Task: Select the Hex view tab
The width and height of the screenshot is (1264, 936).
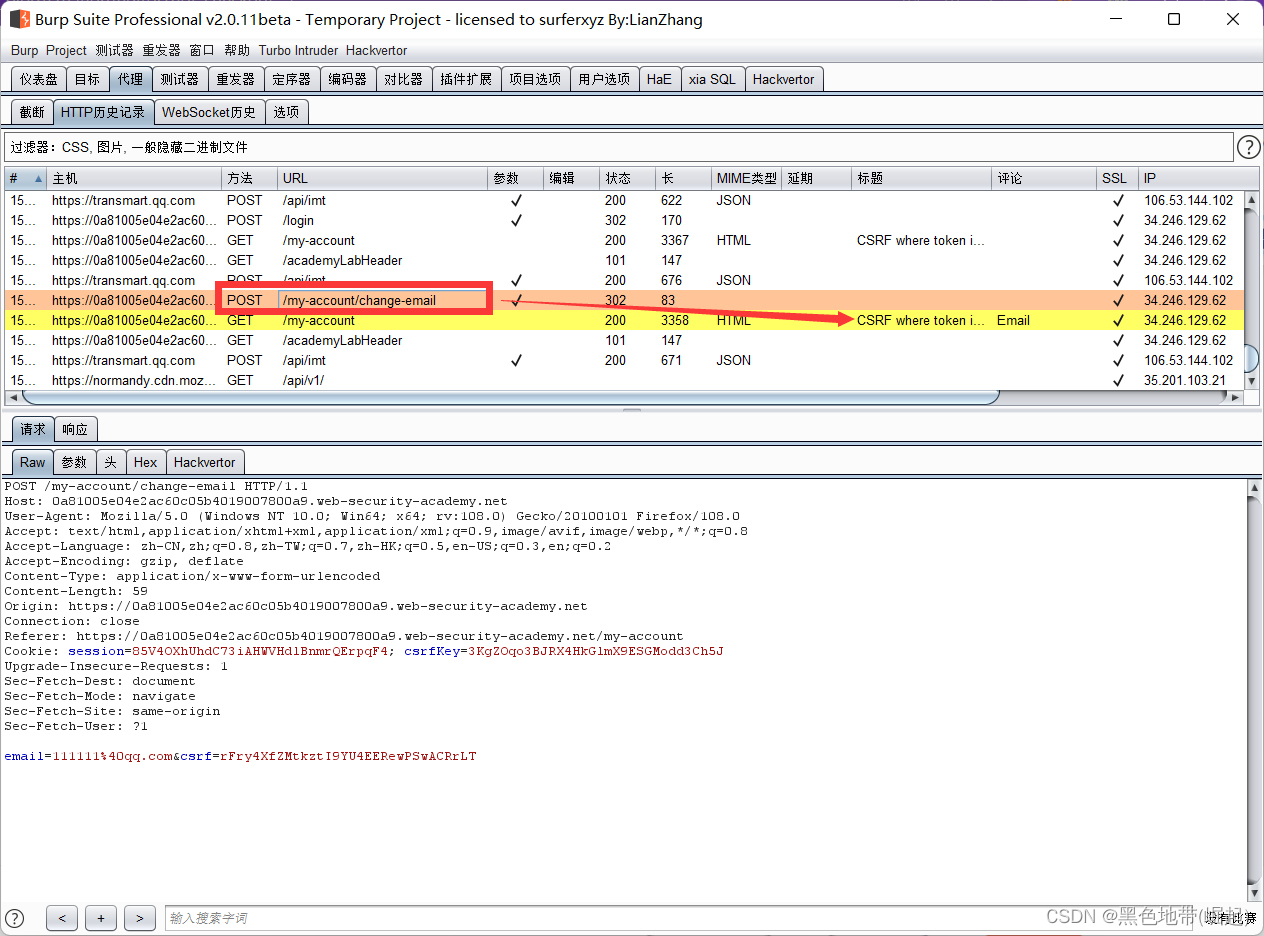Action: click(x=145, y=462)
